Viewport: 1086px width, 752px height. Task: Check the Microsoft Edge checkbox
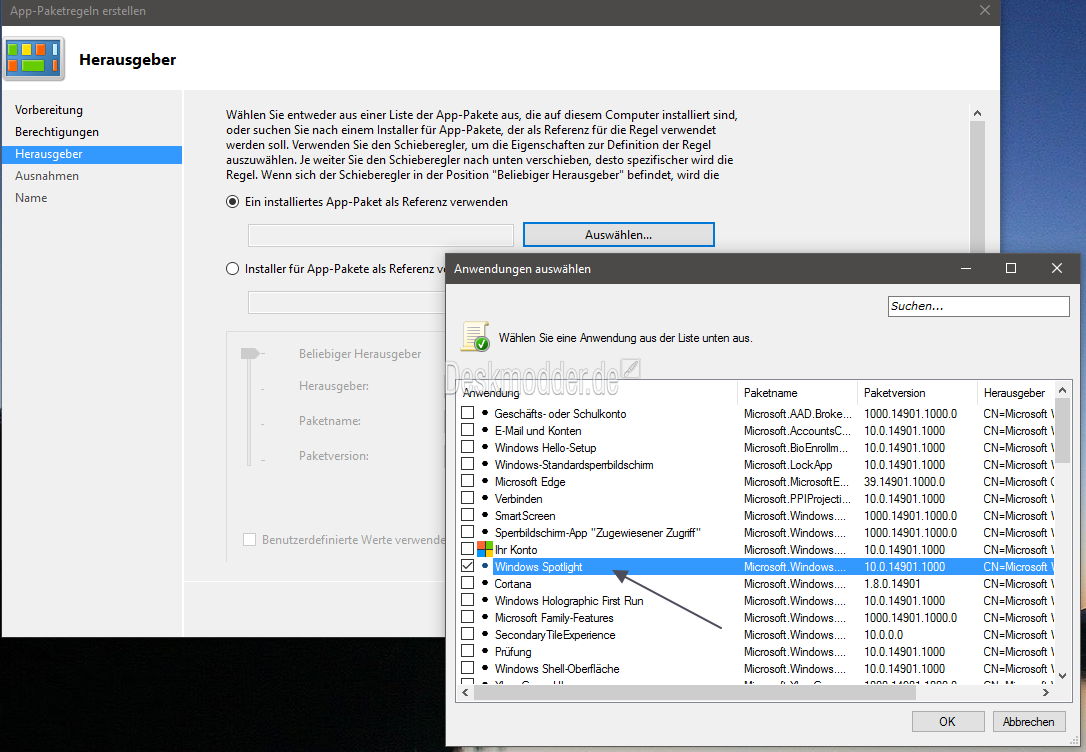click(468, 481)
